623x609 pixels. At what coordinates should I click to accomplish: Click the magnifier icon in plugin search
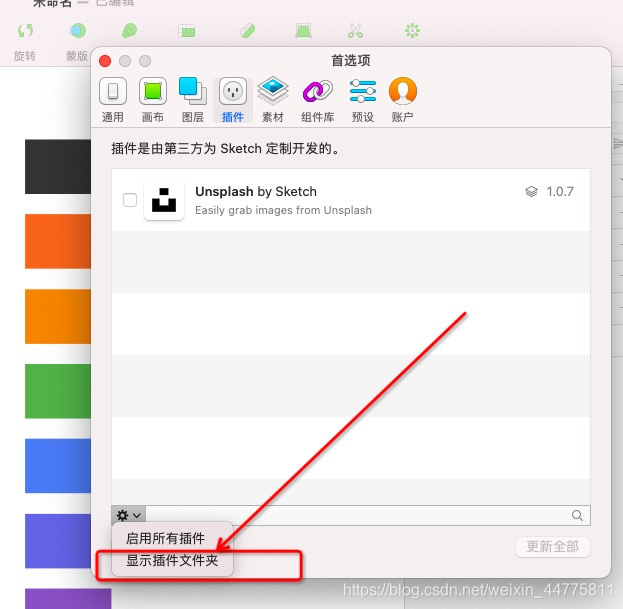577,516
